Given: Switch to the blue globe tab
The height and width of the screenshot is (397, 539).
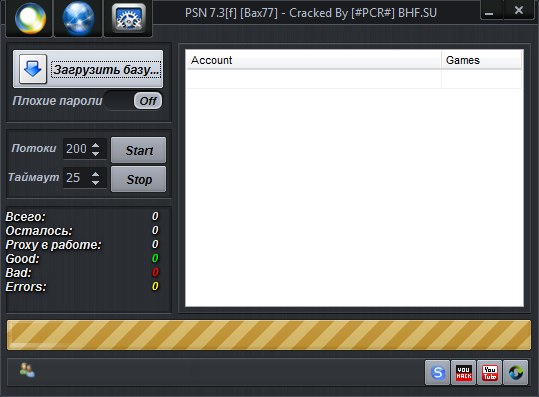Looking at the screenshot, I should pyautogui.click(x=78, y=18).
